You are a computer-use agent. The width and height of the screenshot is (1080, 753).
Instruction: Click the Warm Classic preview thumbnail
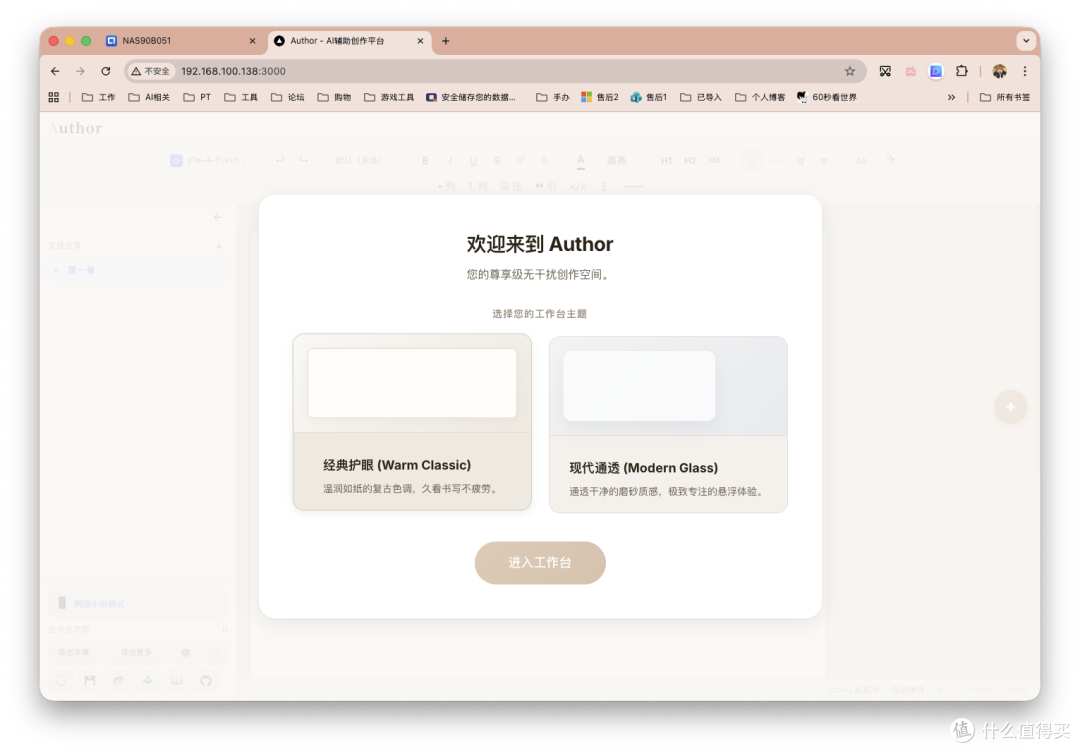point(412,382)
